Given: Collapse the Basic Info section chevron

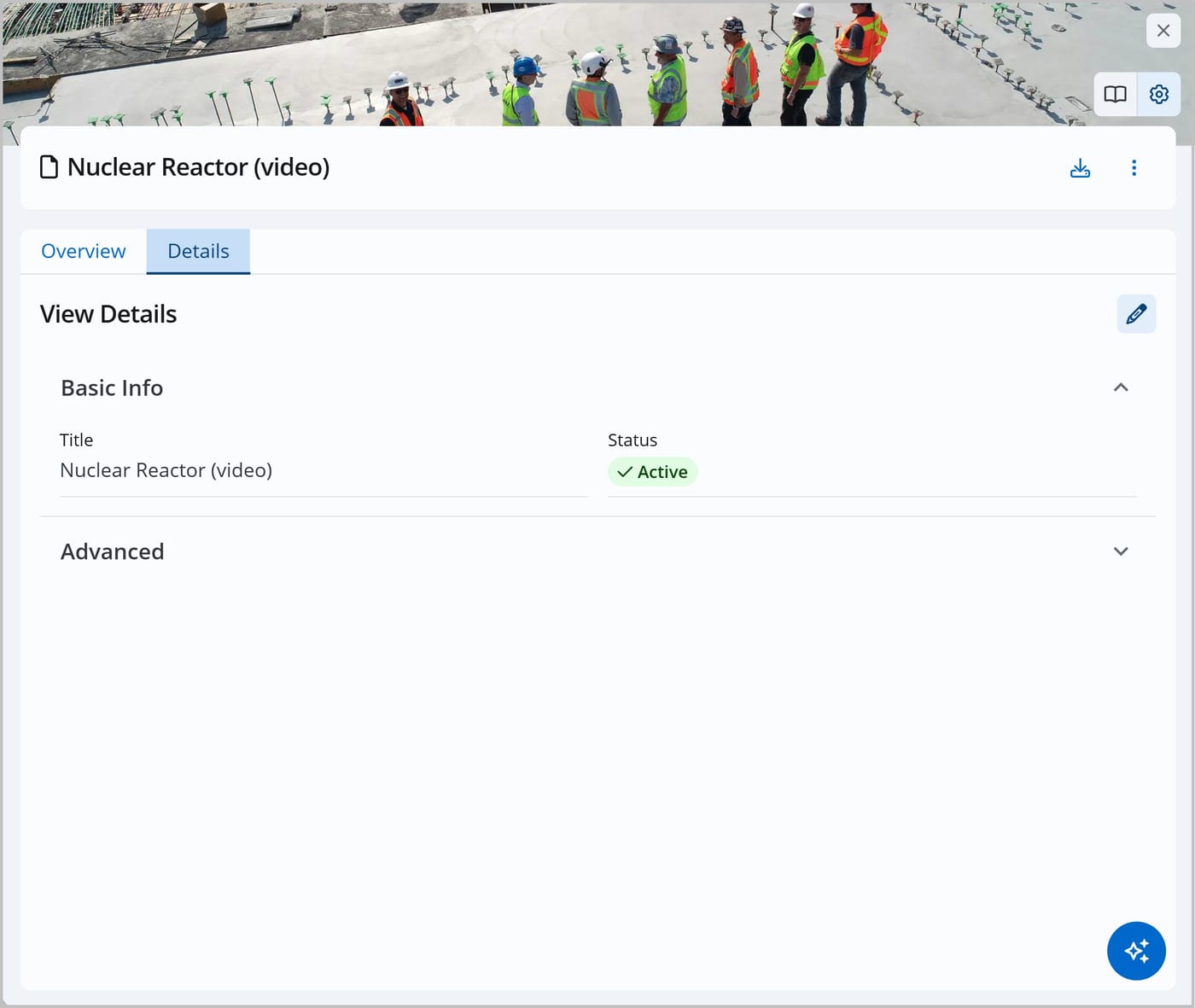Looking at the screenshot, I should [1121, 387].
